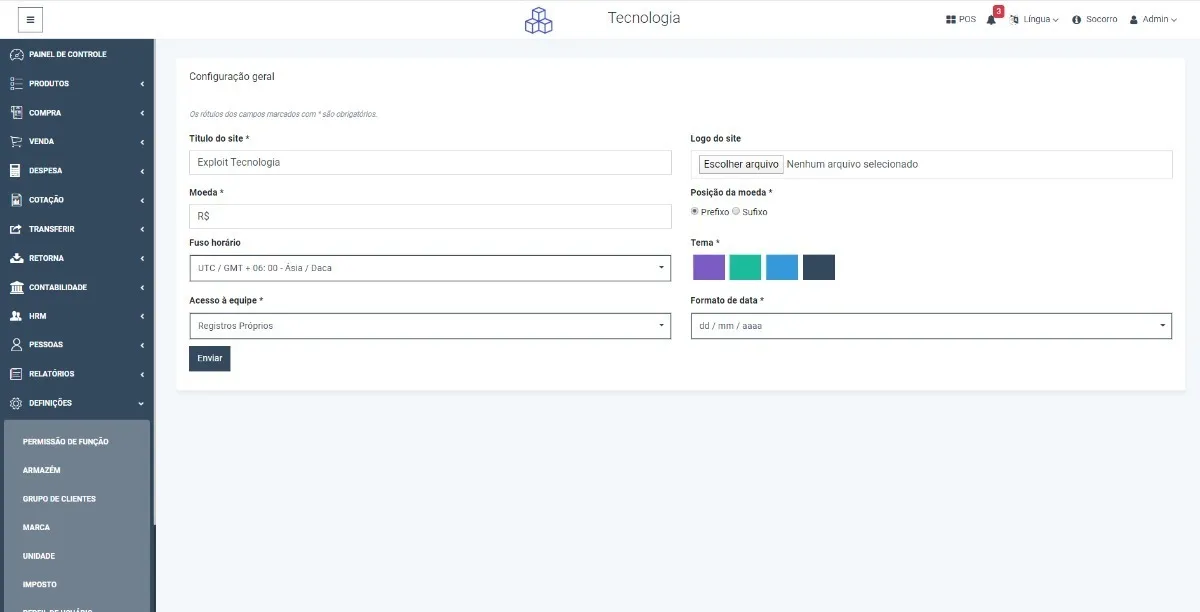Click the Contabilidade bank icon
Screen dimensions: 1200x612
coord(16,287)
